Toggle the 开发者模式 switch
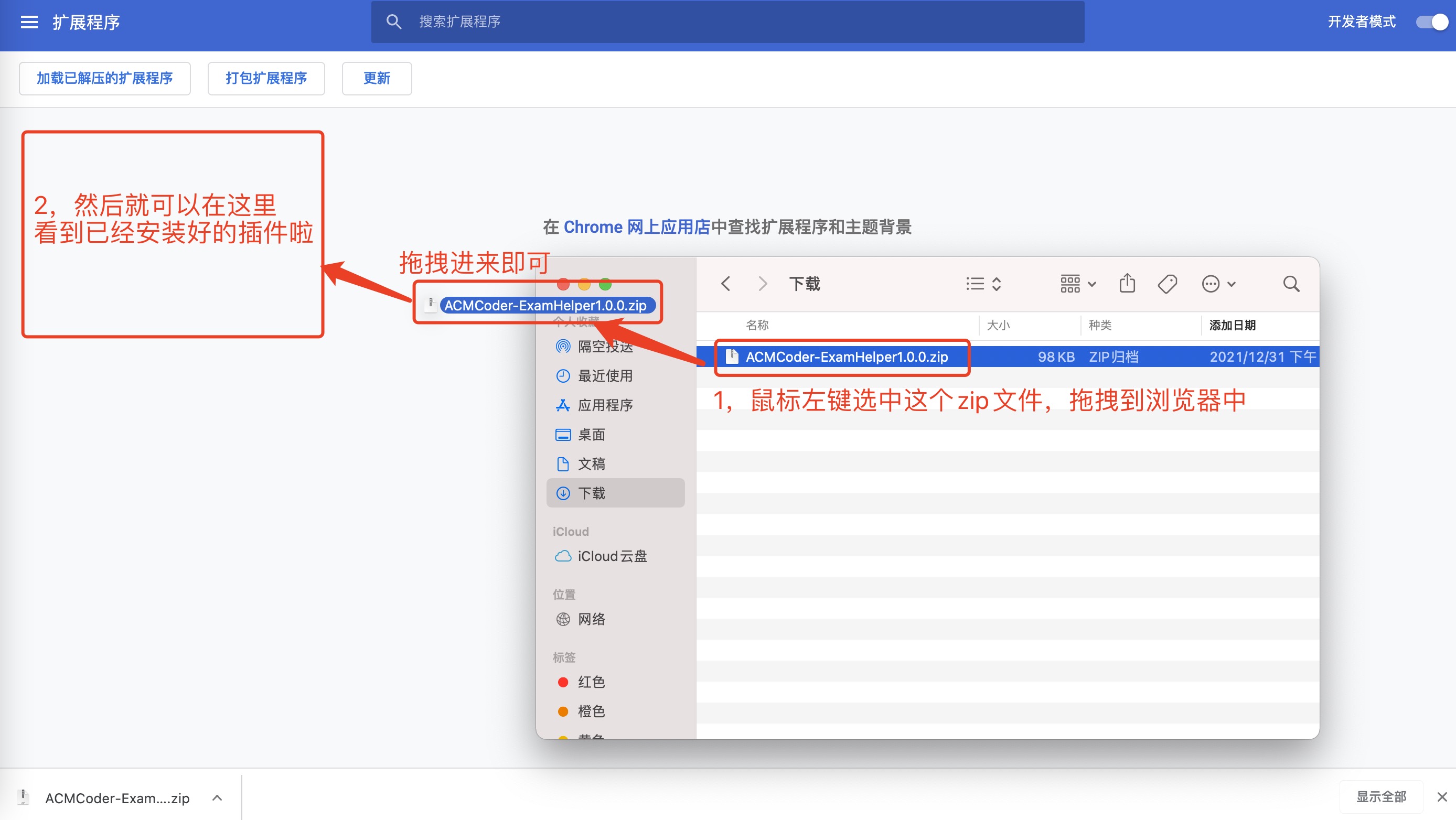 [x=1432, y=22]
